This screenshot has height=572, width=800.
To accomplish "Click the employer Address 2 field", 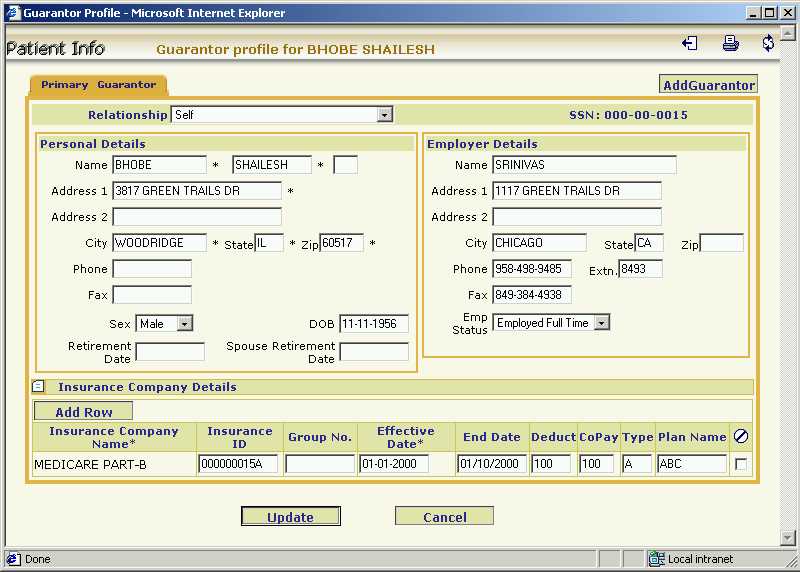I will coord(577,217).
